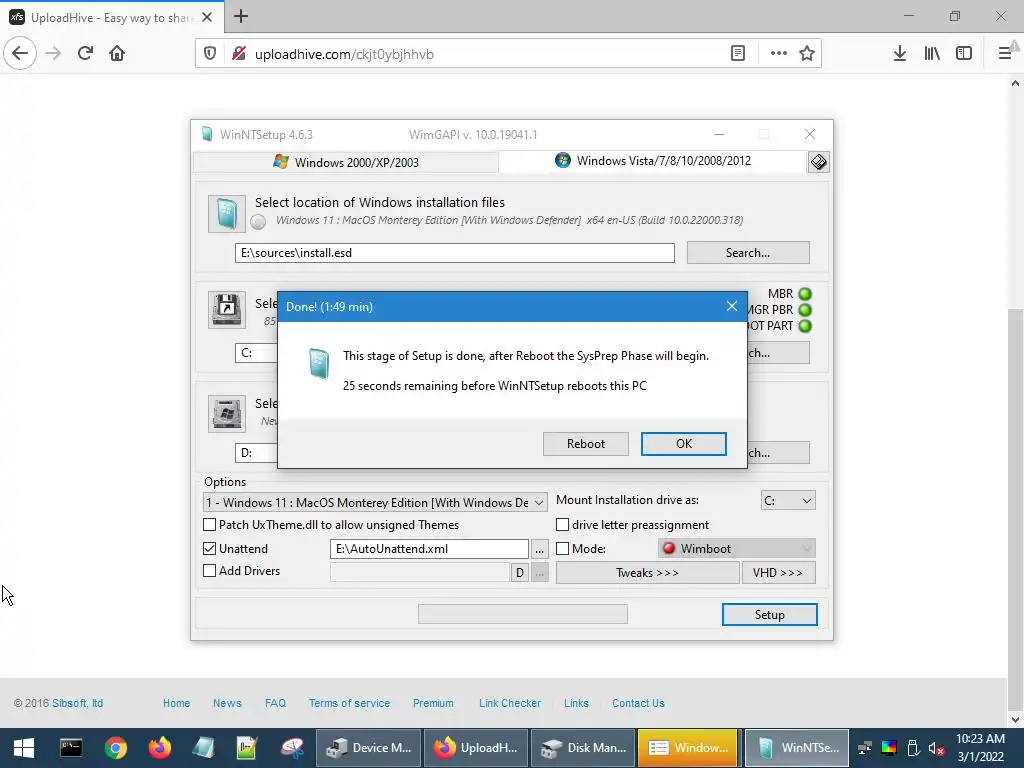Close the Done dialog with X
1024x768 pixels.
[x=731, y=306]
